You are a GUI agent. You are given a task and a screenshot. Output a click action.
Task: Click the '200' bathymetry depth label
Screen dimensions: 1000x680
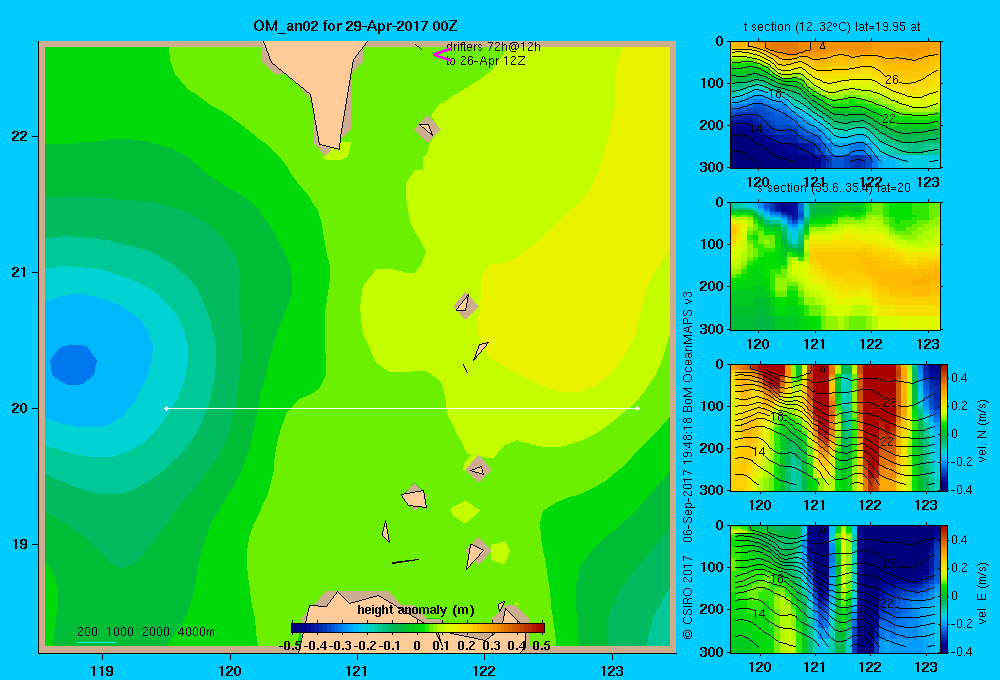pyautogui.click(x=87, y=632)
